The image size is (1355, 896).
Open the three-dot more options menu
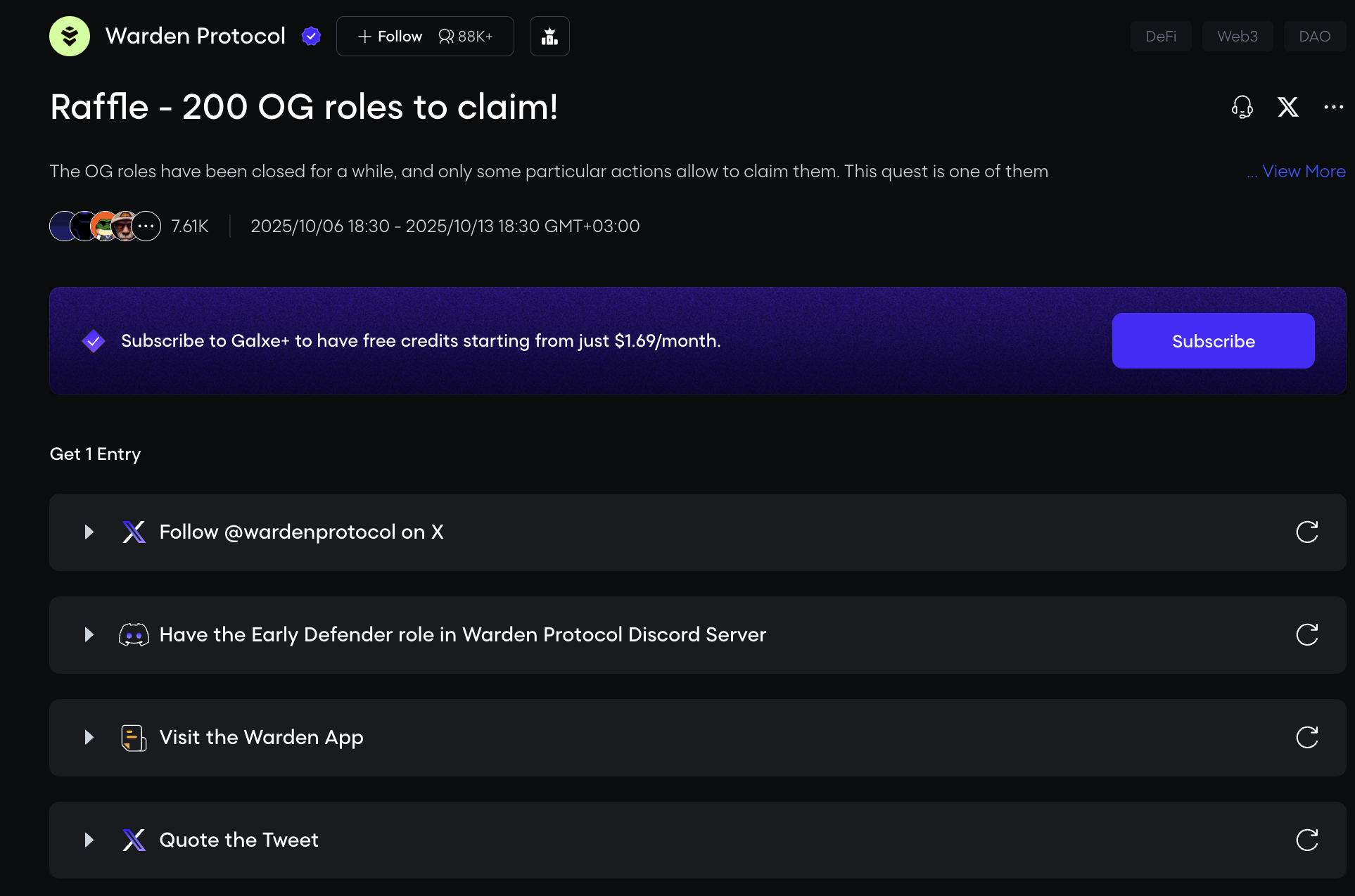1333,107
